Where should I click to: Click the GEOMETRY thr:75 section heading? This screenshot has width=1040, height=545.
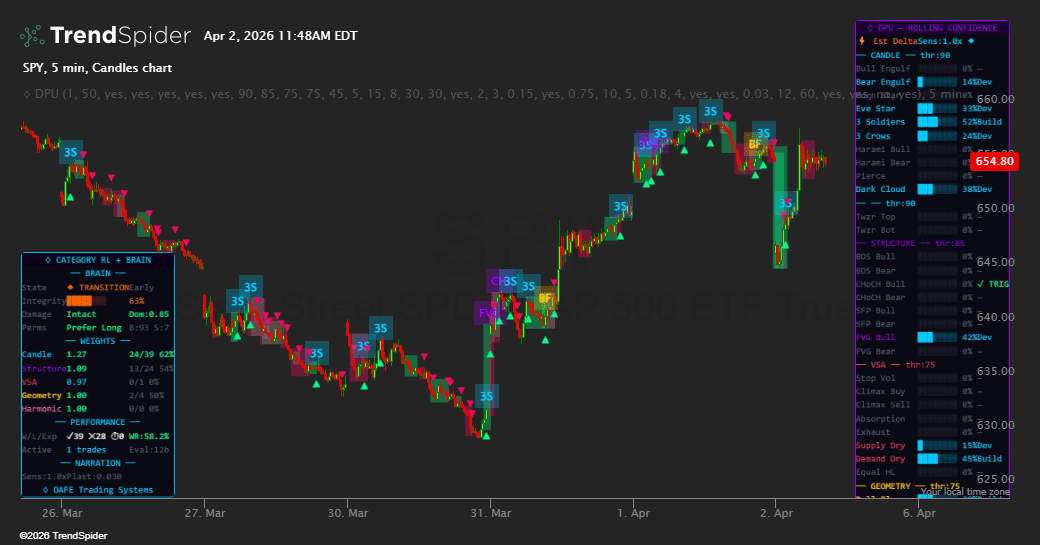(x=908, y=486)
